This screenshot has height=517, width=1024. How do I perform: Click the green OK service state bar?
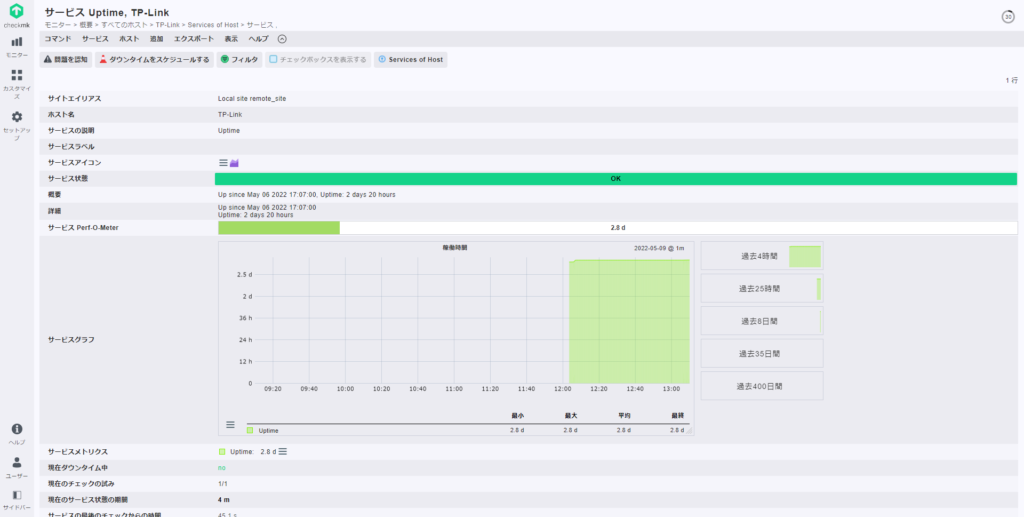(616, 179)
